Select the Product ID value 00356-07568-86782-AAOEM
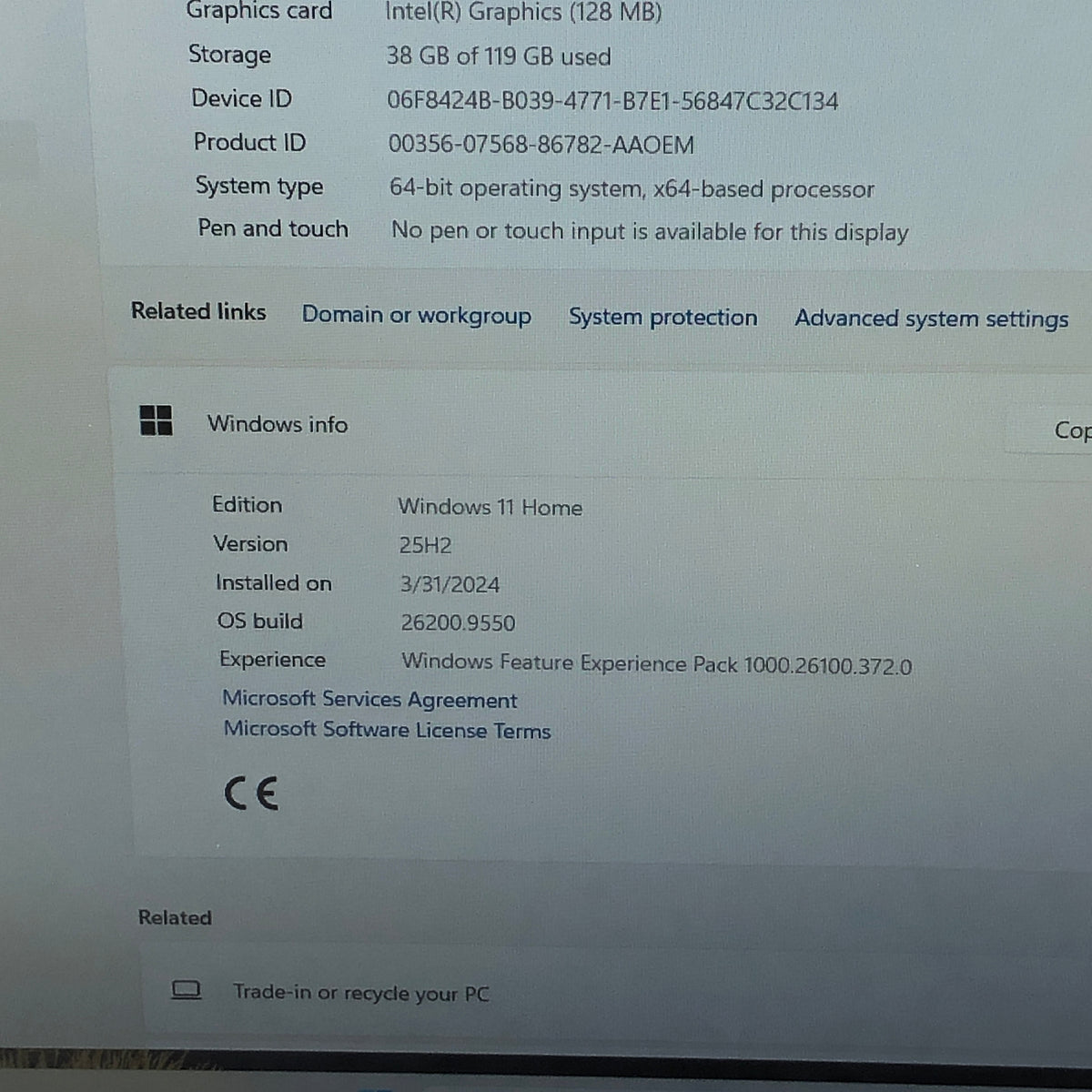 541,145
